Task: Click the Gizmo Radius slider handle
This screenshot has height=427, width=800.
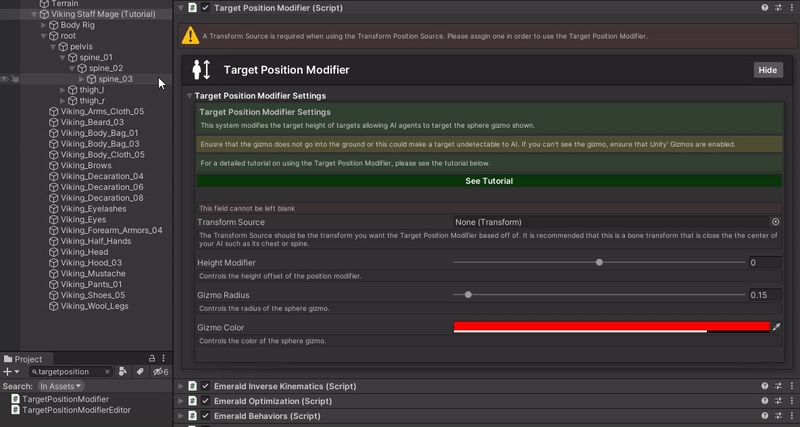Action: coord(468,295)
